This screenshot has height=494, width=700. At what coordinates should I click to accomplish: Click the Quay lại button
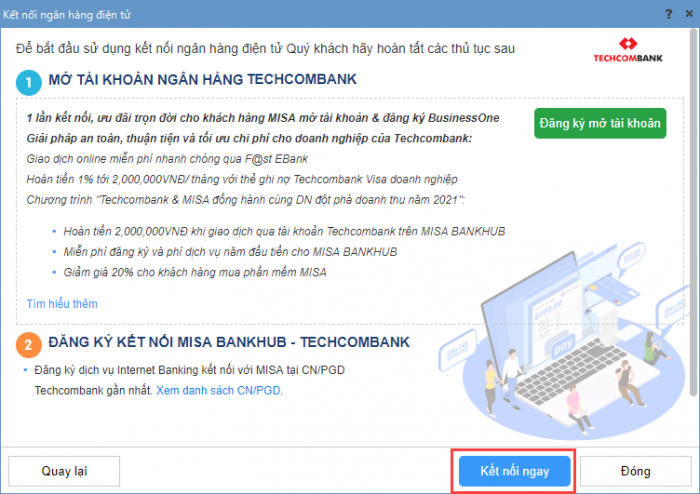pos(64,471)
